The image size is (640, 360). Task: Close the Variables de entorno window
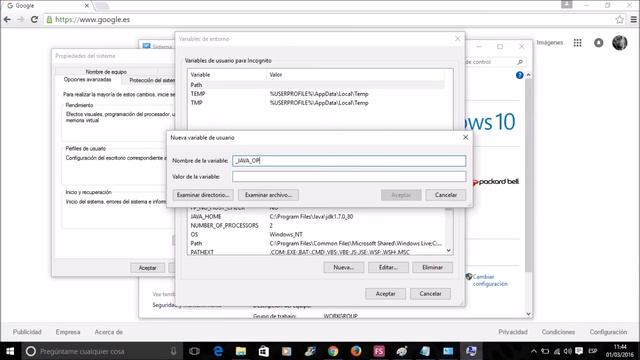tap(457, 38)
